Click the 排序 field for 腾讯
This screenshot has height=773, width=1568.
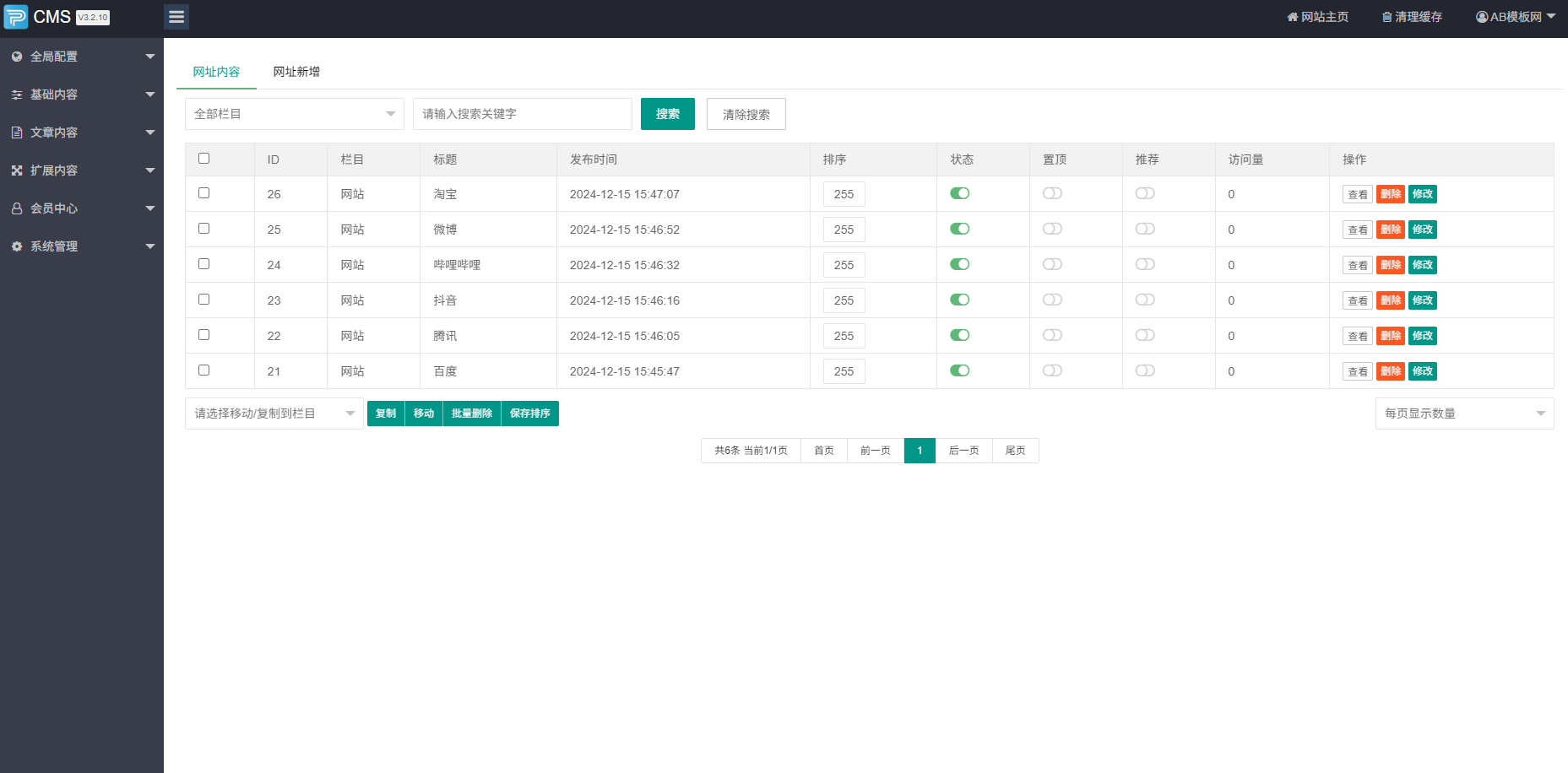pos(844,336)
